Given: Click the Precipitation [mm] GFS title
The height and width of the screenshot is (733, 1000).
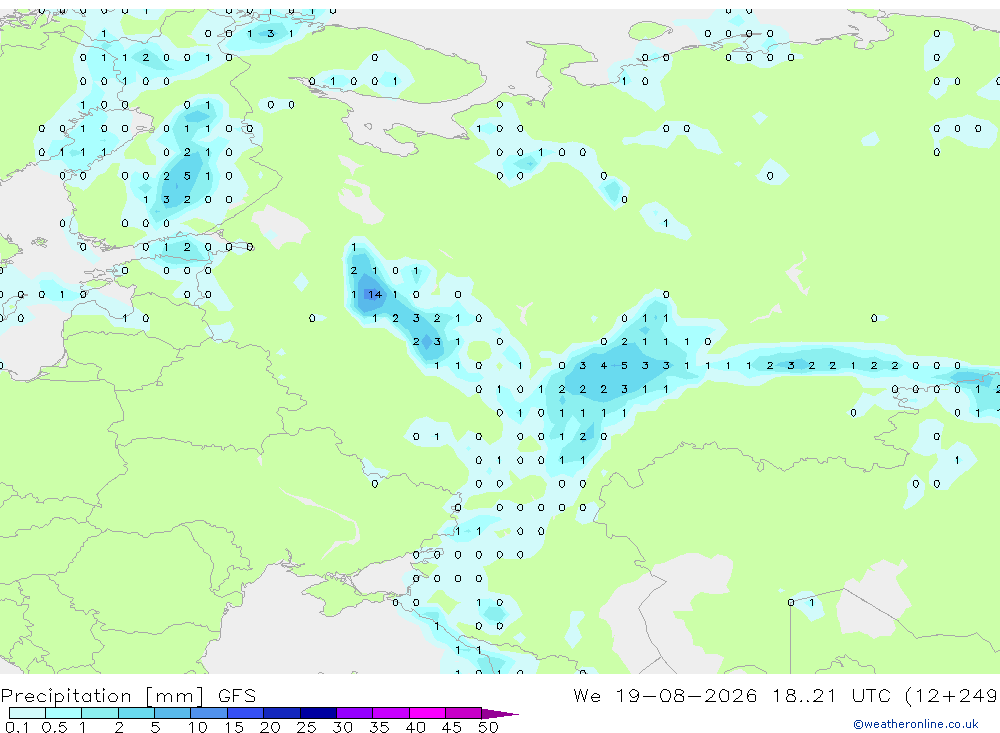Looking at the screenshot, I should point(128,696).
